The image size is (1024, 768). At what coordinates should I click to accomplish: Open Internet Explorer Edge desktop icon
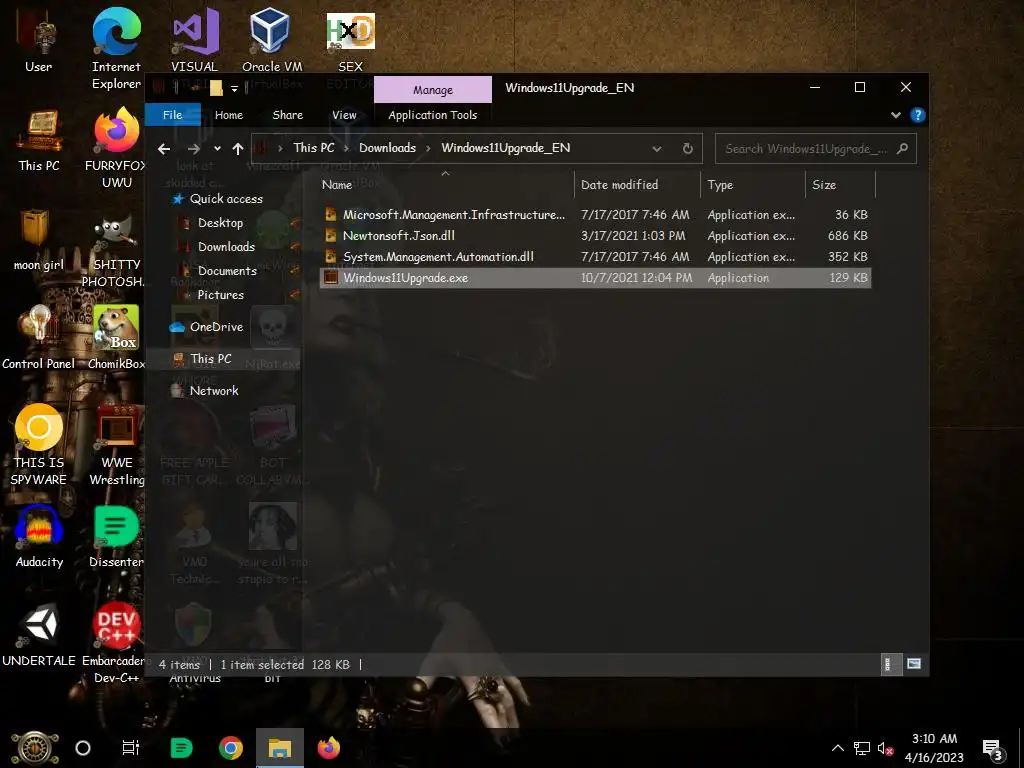point(116,47)
